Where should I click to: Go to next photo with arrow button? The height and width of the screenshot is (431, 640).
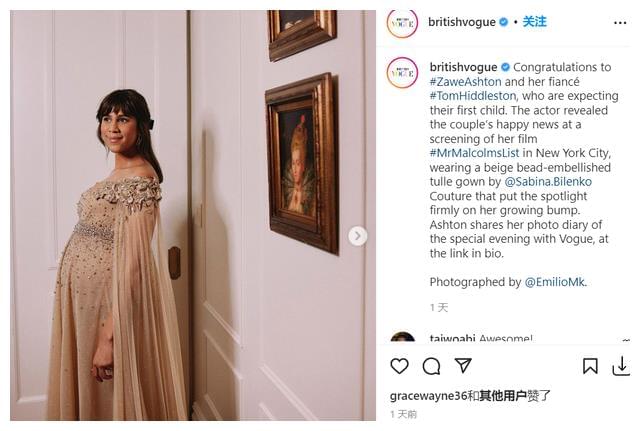tap(357, 236)
